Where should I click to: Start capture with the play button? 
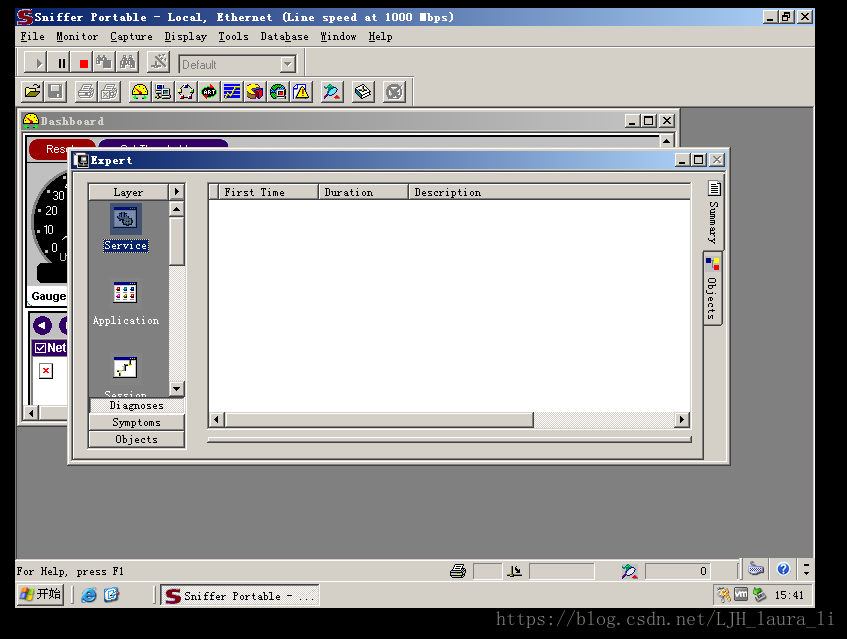pos(35,63)
